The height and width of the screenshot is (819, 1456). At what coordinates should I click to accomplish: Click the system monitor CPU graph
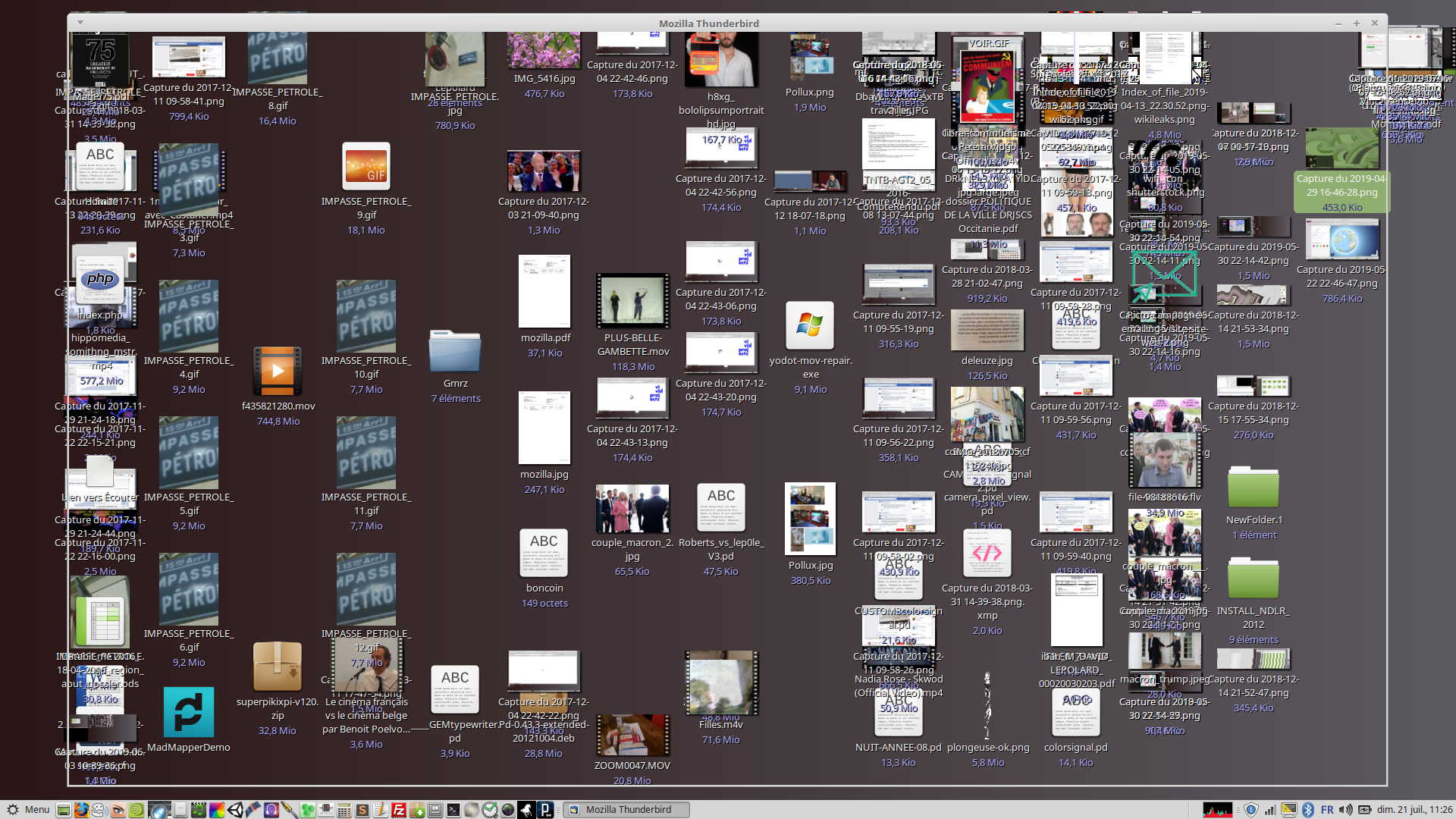[x=1218, y=810]
